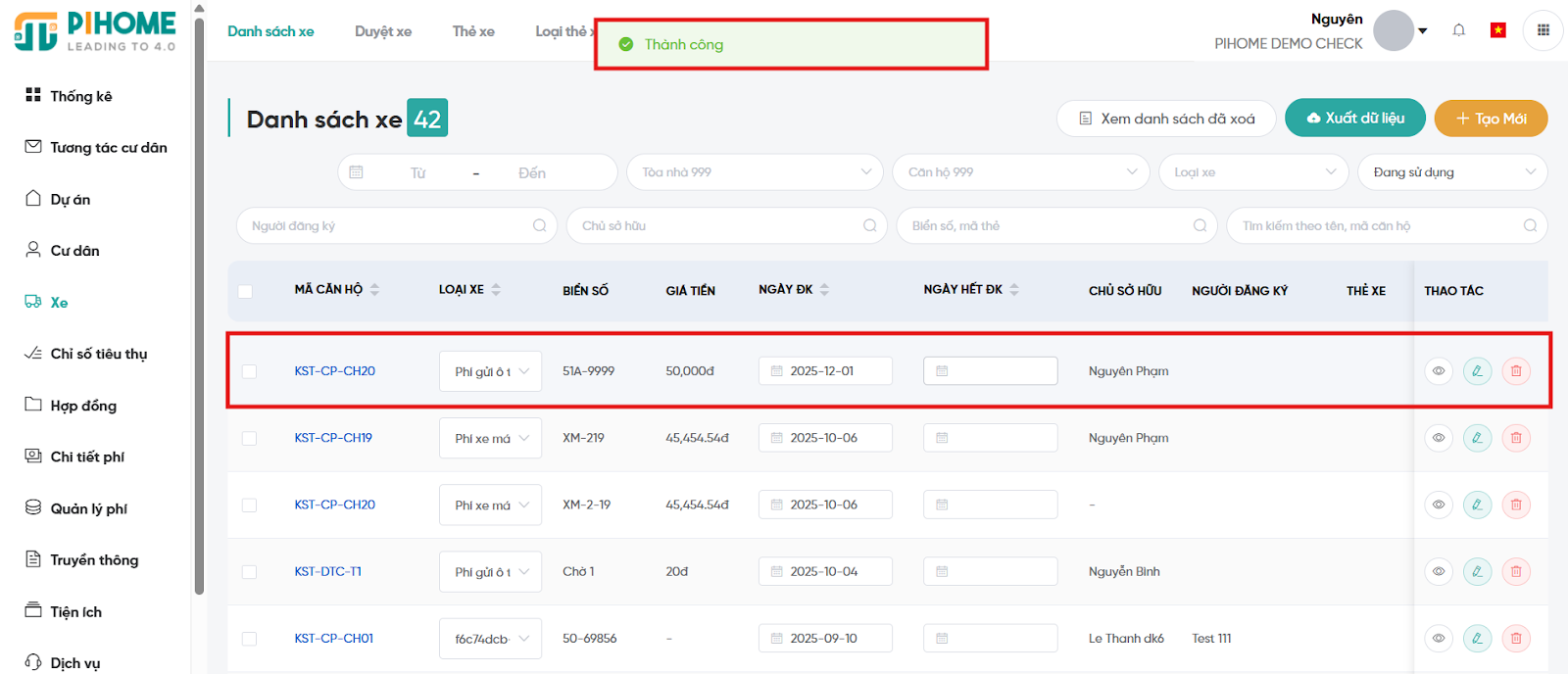Click the Tạo Mới button
The image size is (1568, 674).
(1490, 119)
